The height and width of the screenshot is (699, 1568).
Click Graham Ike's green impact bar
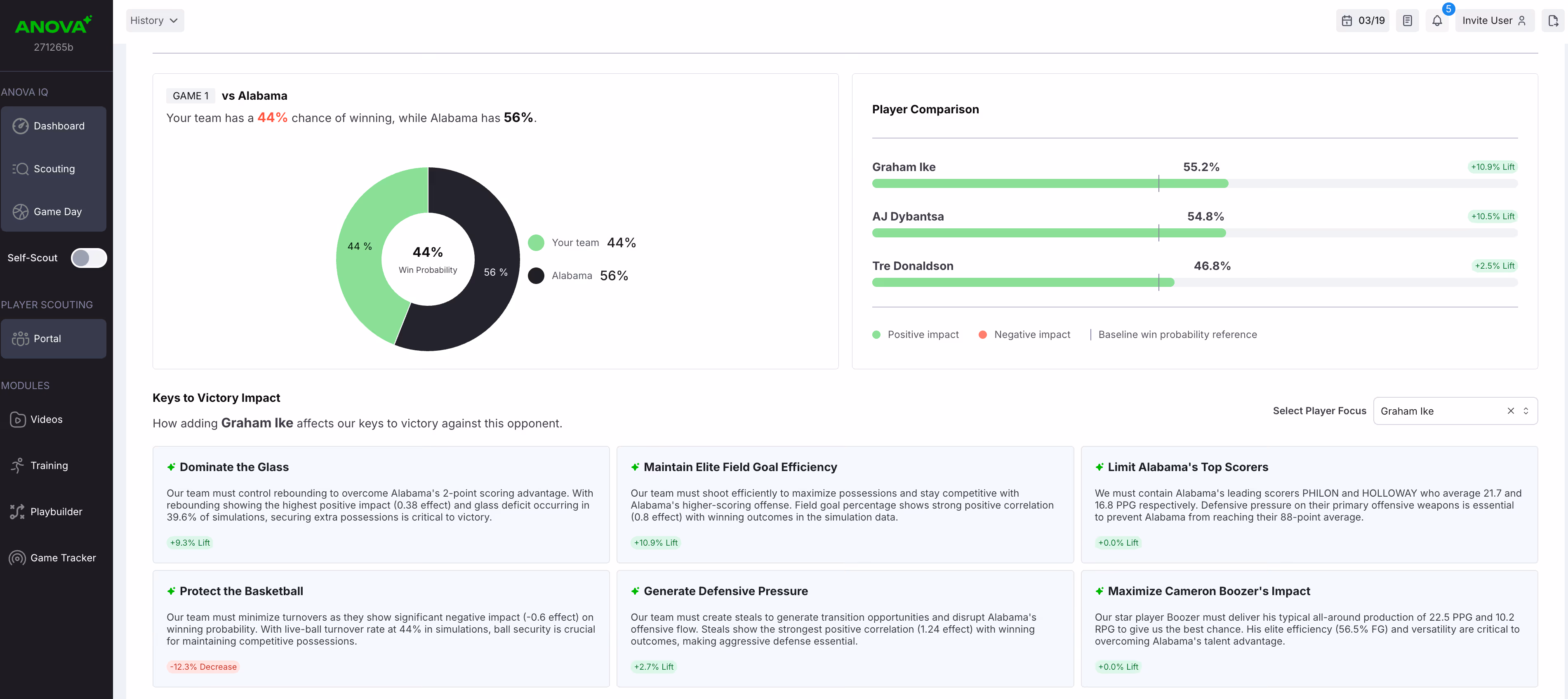(1050, 184)
